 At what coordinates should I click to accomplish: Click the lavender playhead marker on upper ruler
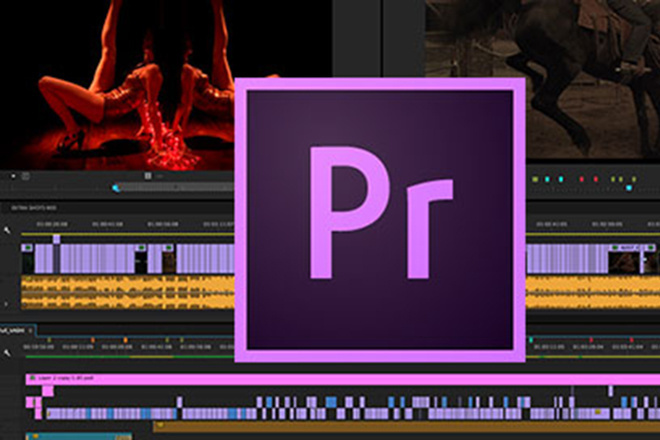(56, 239)
